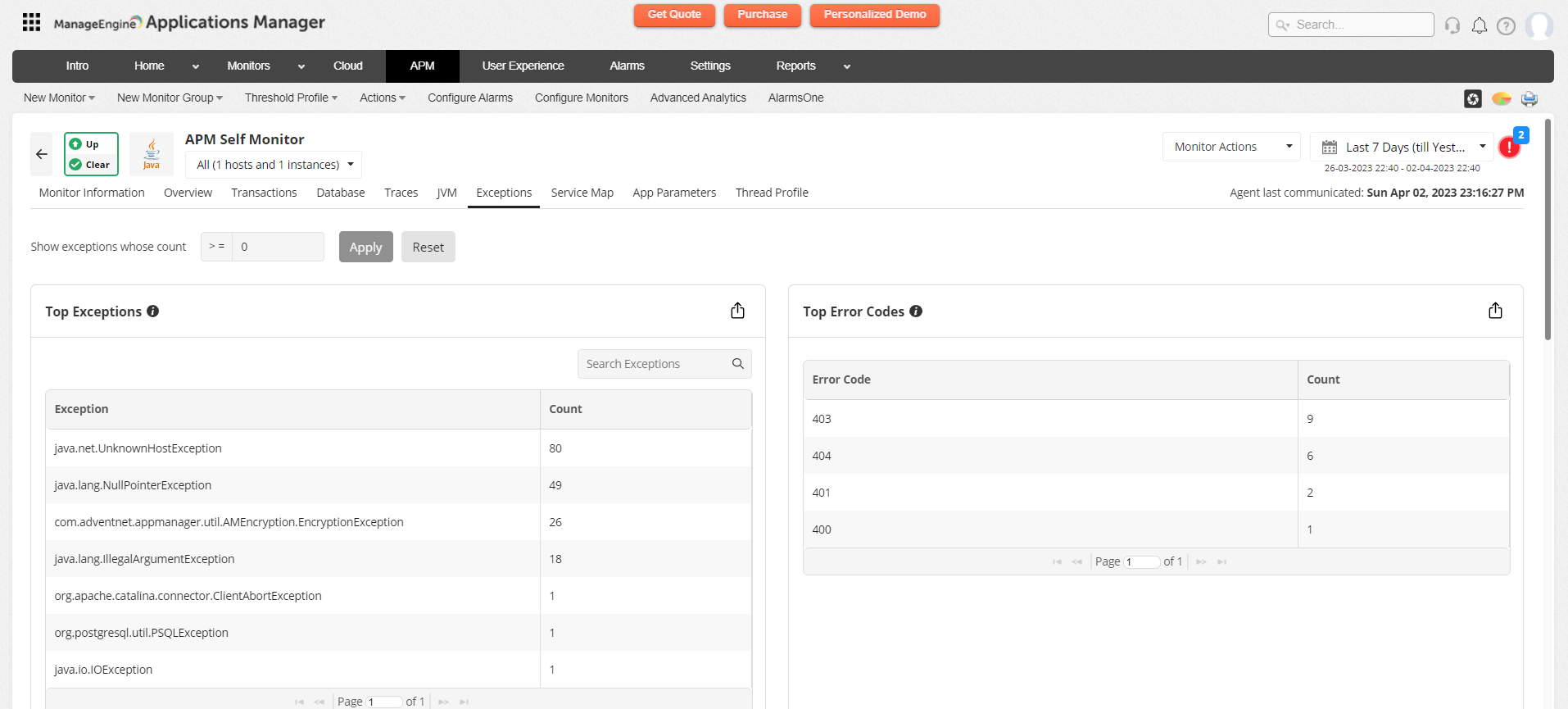Click the Get Quote button
Image resolution: width=1568 pixels, height=709 pixels.
point(674,15)
